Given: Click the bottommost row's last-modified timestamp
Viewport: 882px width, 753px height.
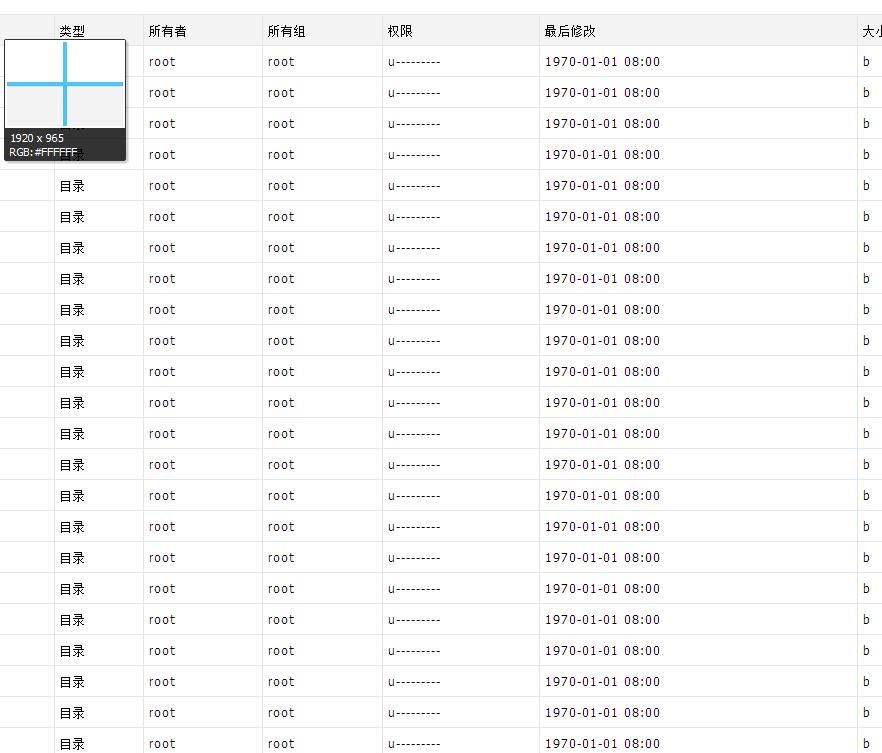Looking at the screenshot, I should click(x=602, y=743).
